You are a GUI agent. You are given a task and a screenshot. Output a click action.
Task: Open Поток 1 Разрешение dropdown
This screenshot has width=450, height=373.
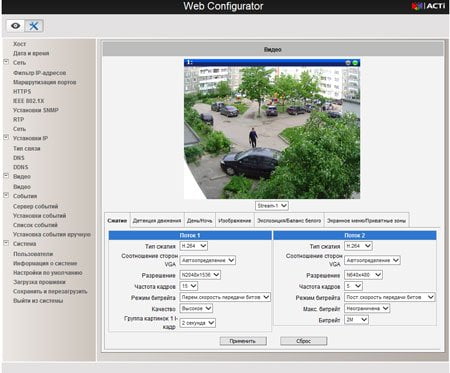point(200,275)
